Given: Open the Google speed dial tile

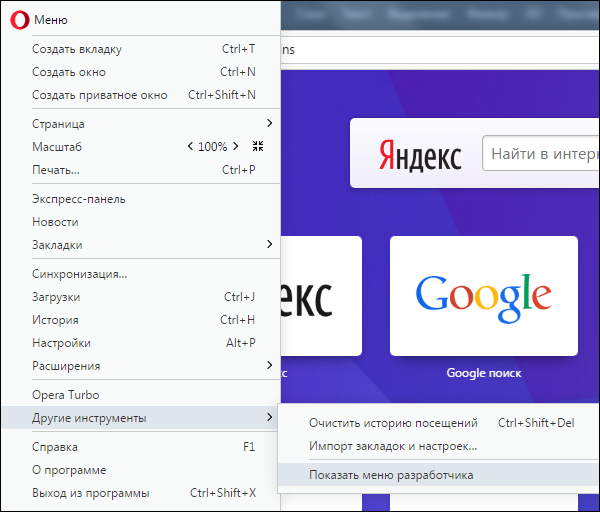Looking at the screenshot, I should [x=484, y=296].
